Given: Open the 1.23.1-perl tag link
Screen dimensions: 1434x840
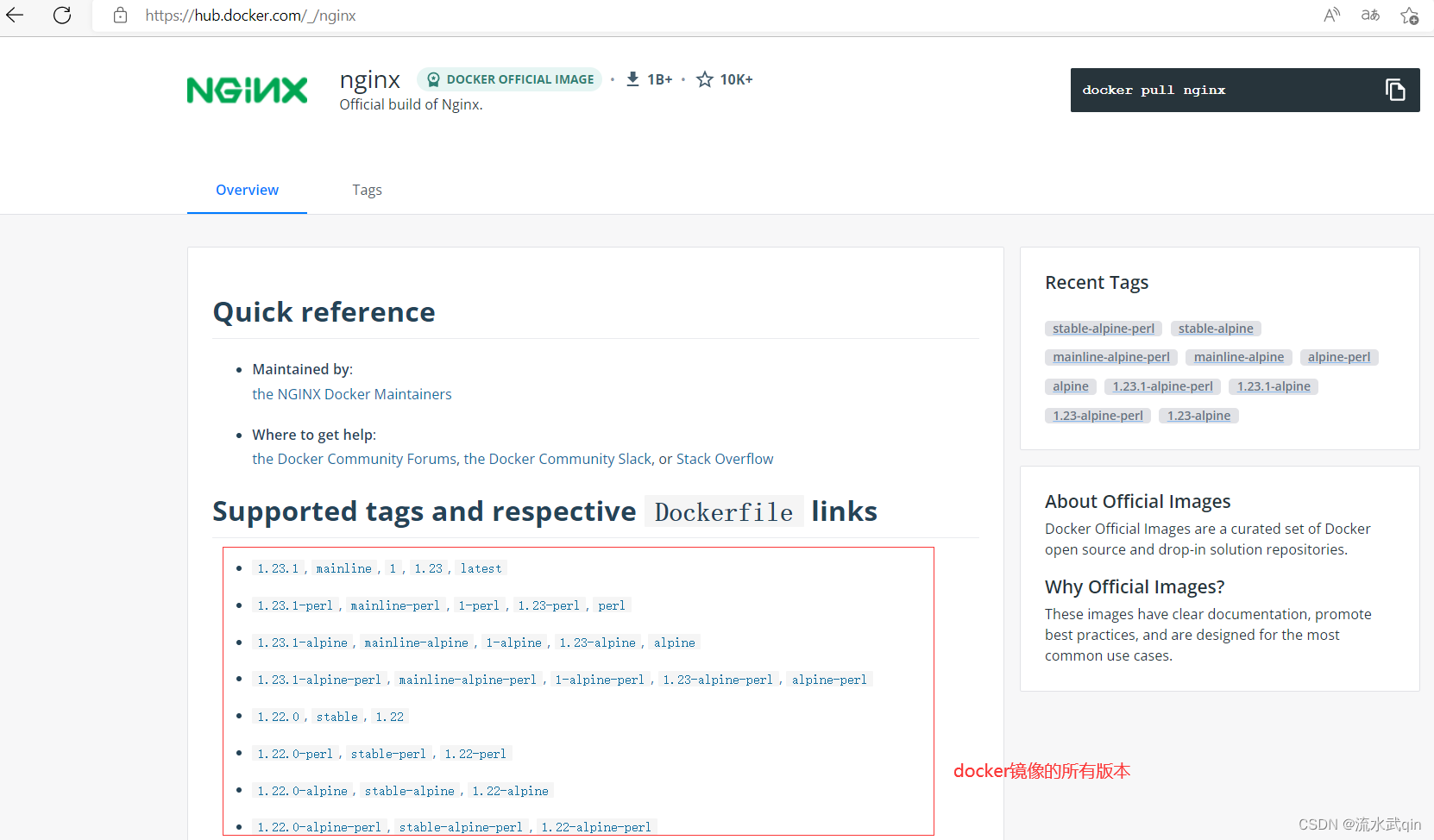Looking at the screenshot, I should click(x=295, y=605).
